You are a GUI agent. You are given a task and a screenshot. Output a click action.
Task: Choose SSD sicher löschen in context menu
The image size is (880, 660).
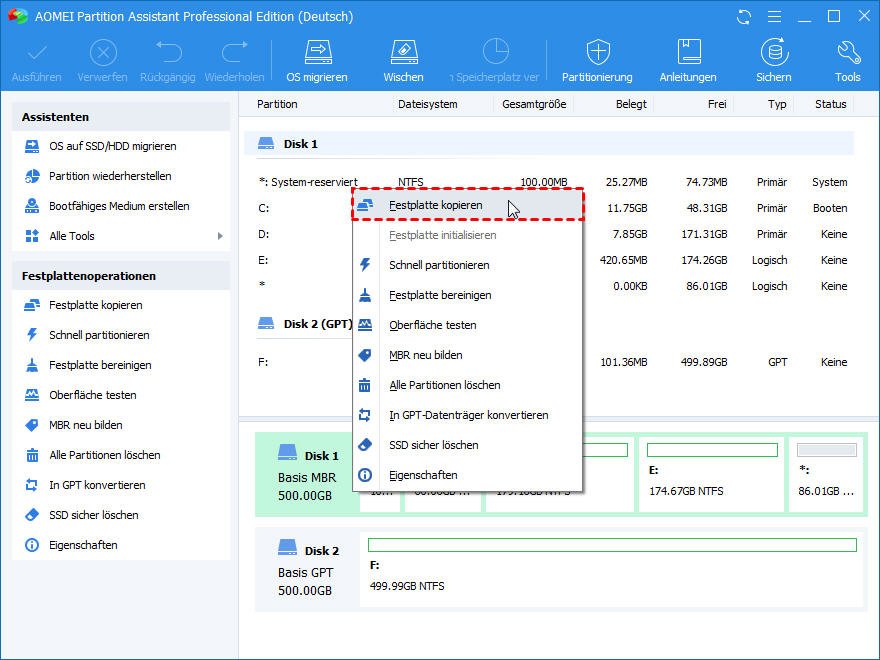[x=468, y=445]
